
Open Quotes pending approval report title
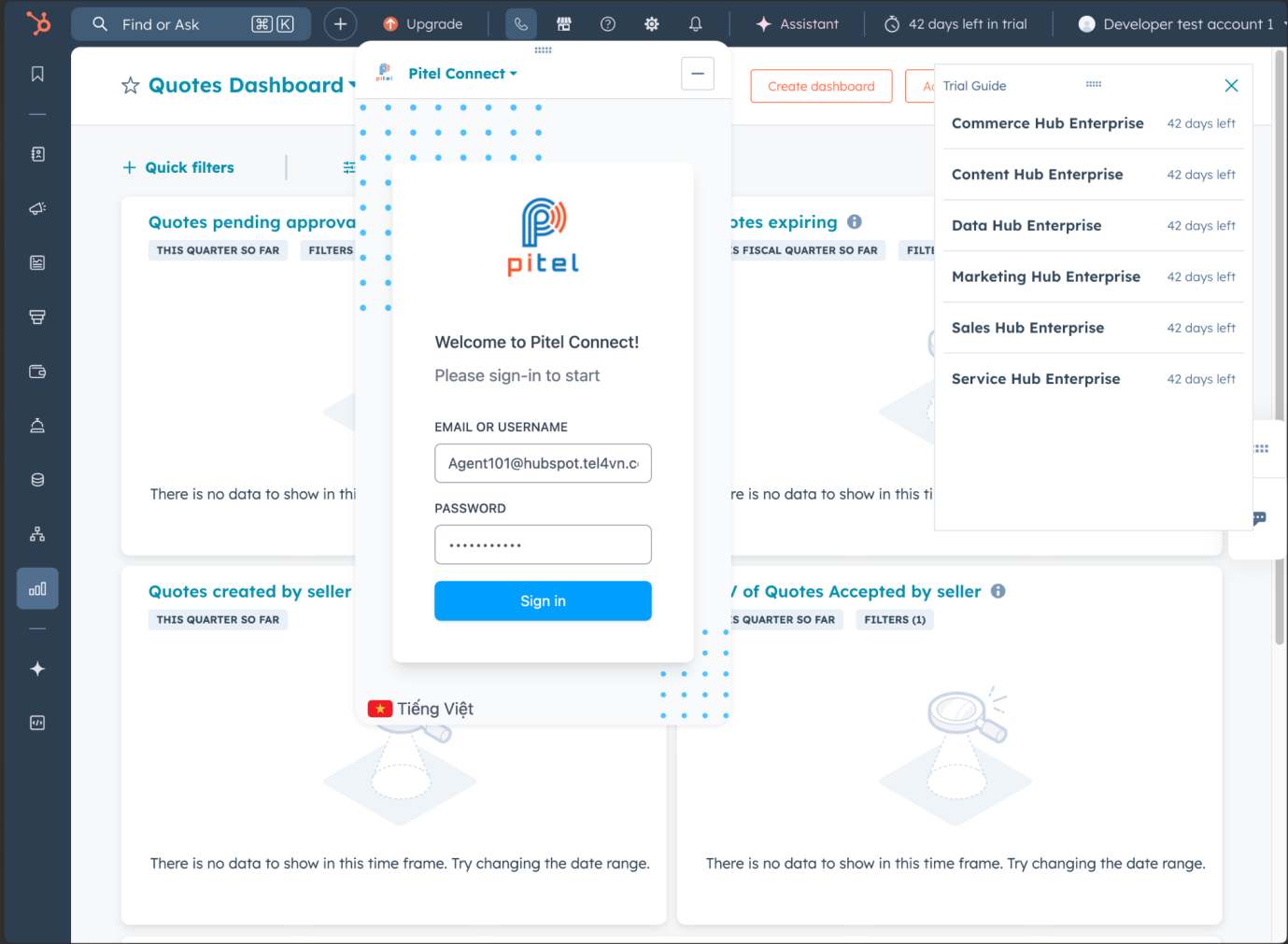pos(252,222)
